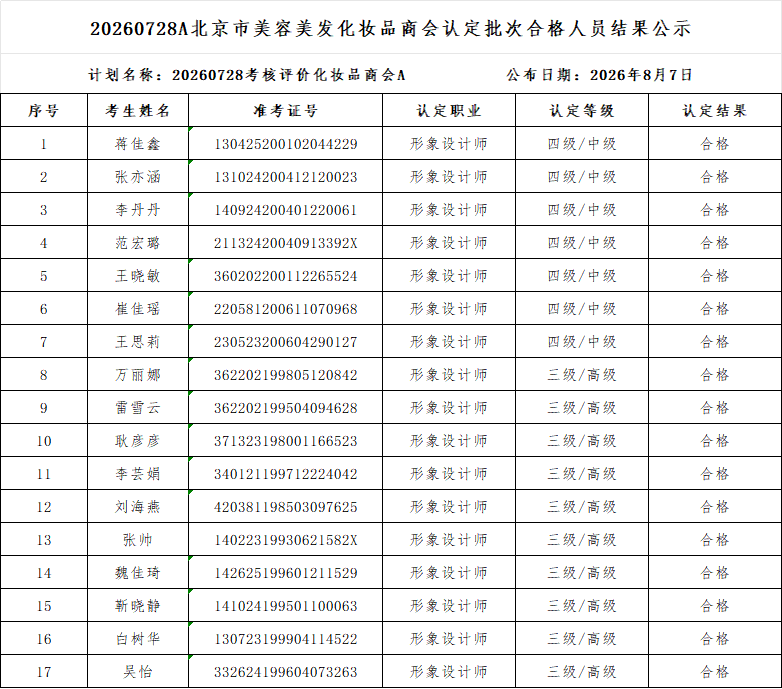Select the name cell 万丽娜

(x=138, y=375)
